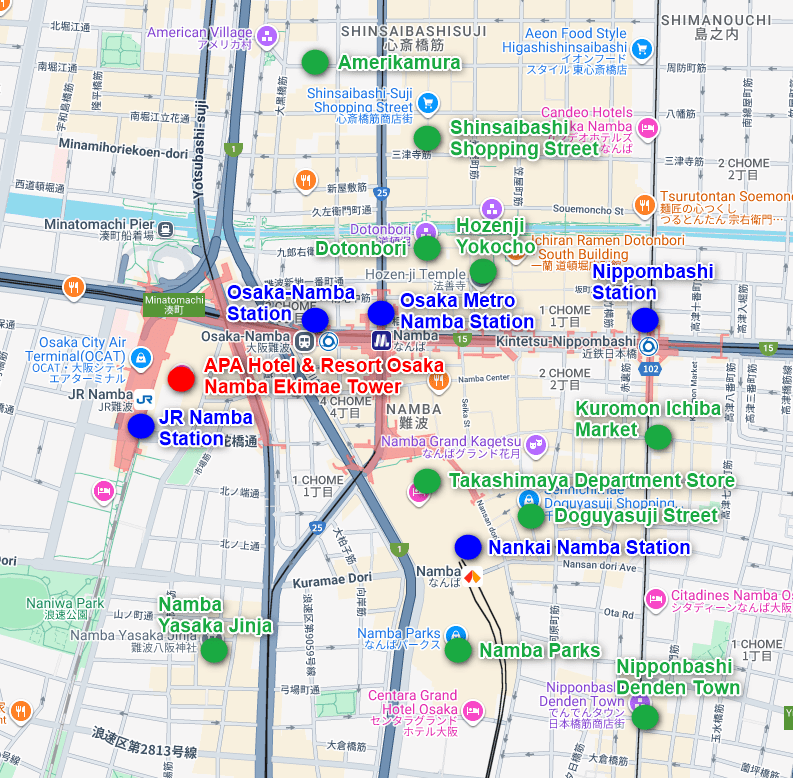Click the Tsurutontan Soemoncho restaurant pin
This screenshot has height=778, width=793.
tap(644, 206)
